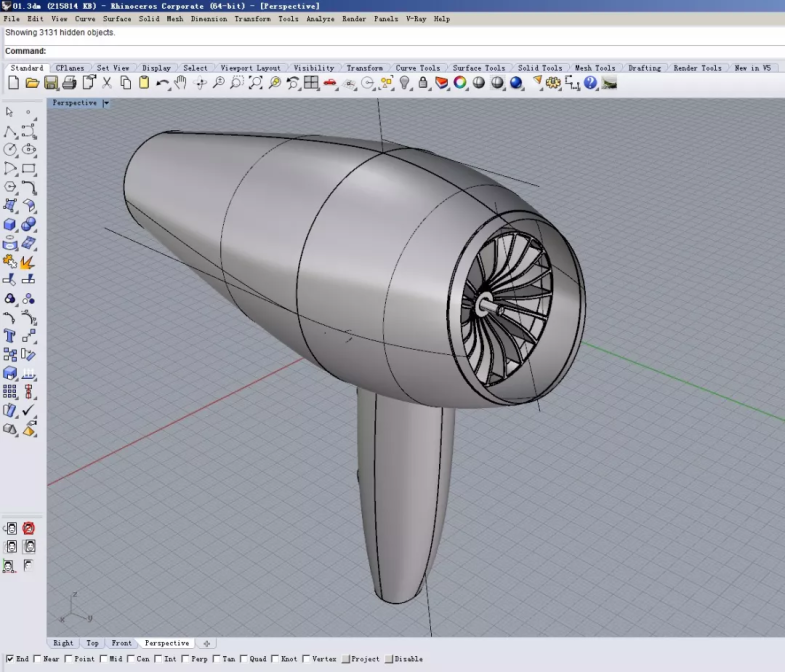Select the Pan view hand tool

tap(180, 83)
